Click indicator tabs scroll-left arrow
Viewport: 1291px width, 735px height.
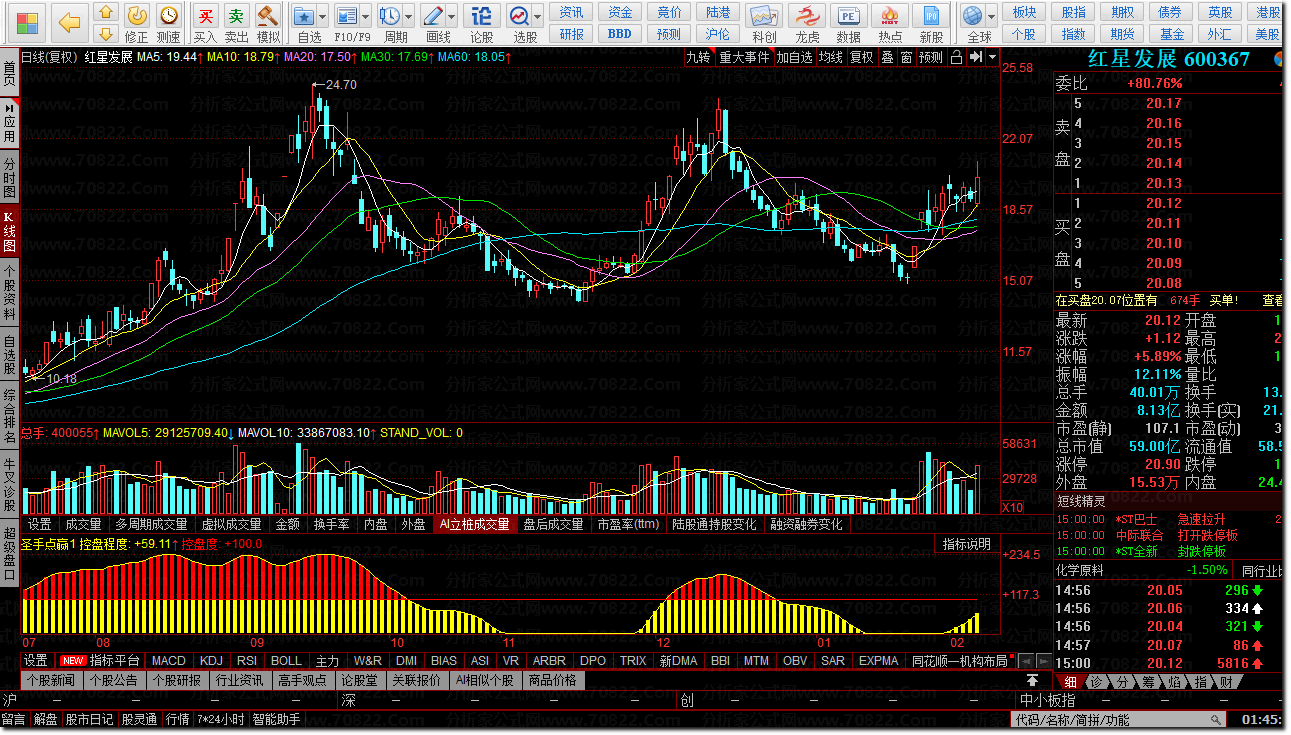1025,661
